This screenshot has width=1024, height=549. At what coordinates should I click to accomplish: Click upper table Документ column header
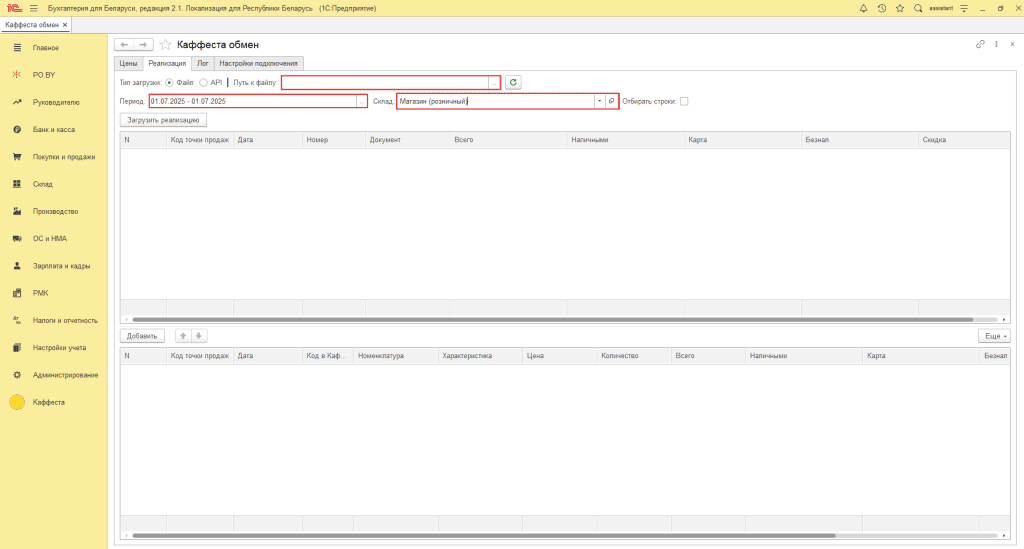(408, 140)
